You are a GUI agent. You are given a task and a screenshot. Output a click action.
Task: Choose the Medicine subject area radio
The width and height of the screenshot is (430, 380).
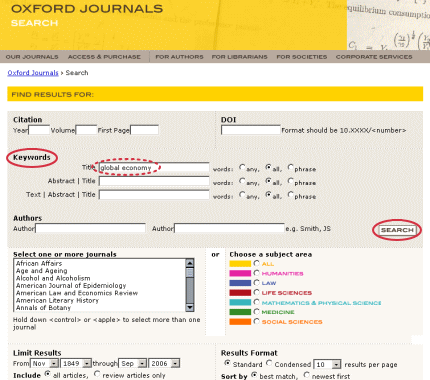[x=256, y=312]
